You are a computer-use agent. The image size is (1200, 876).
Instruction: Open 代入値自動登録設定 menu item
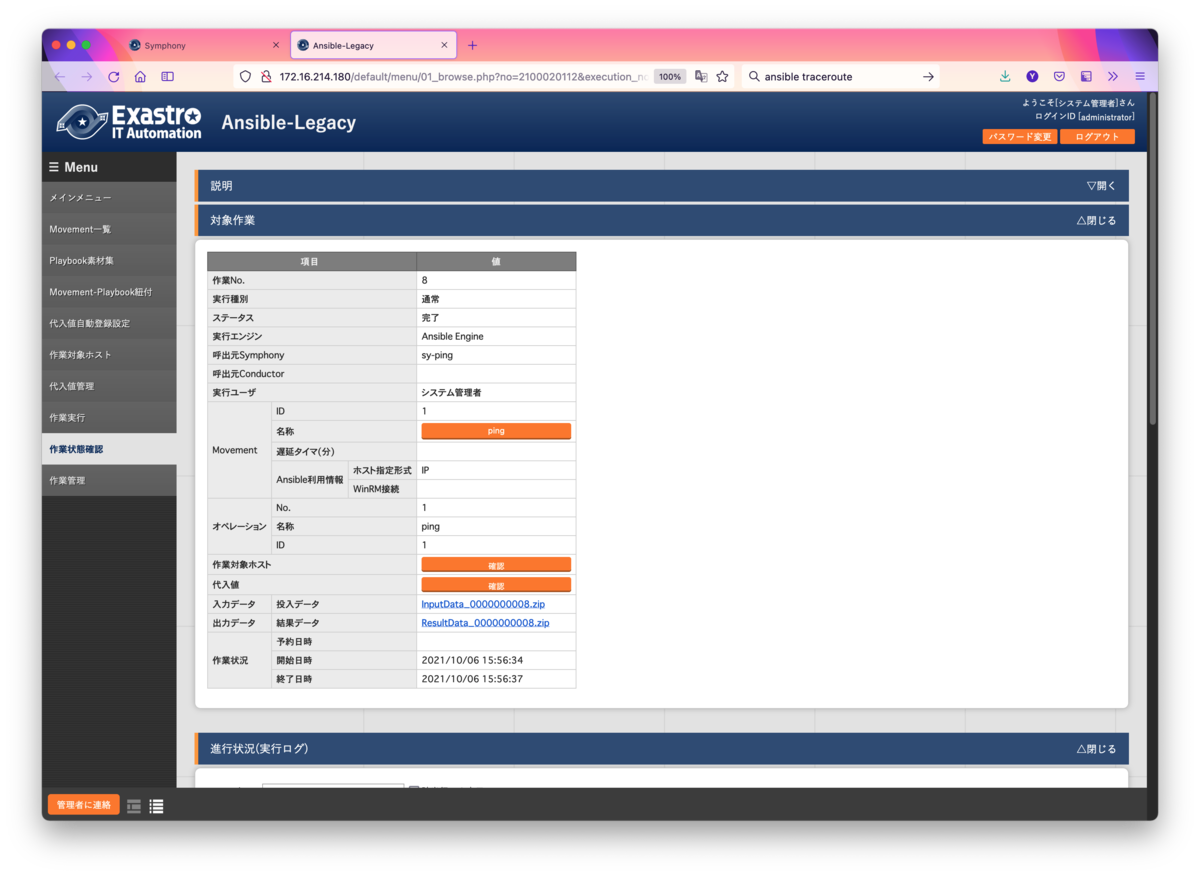(x=109, y=323)
